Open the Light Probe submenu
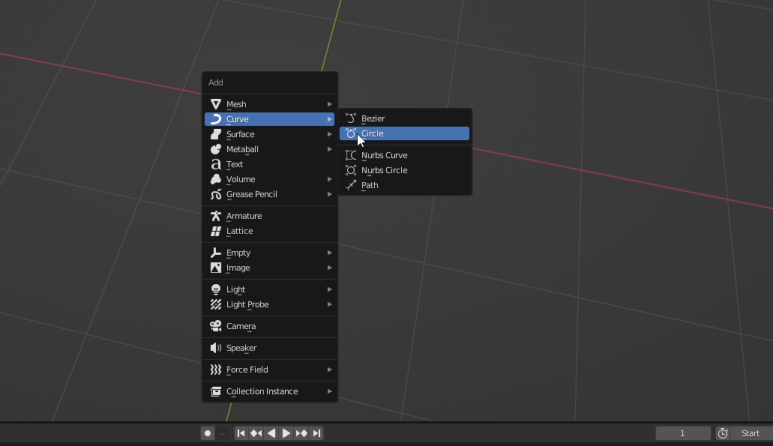The width and height of the screenshot is (773, 446). tap(270, 305)
